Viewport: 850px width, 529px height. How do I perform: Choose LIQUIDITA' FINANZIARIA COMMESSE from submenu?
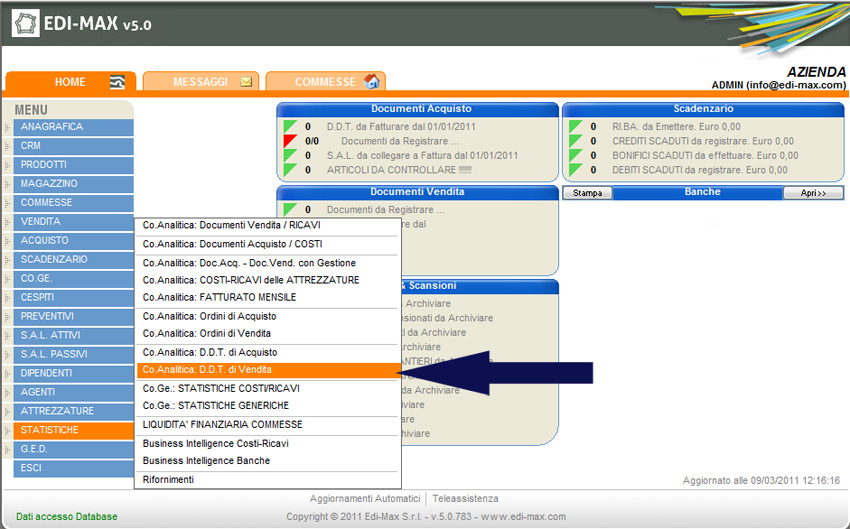pyautogui.click(x=222, y=425)
